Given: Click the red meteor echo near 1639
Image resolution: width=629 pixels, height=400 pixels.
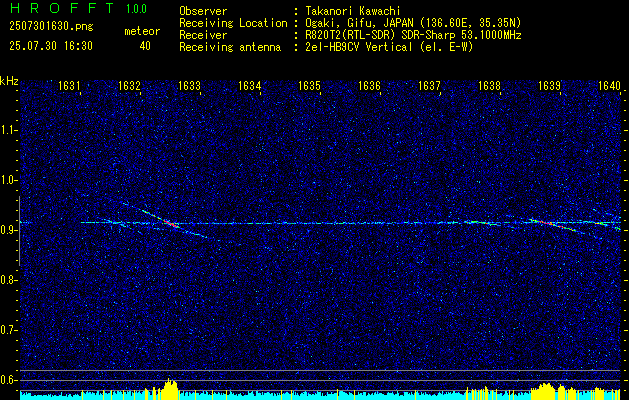Looking at the screenshot, I should [547, 223].
